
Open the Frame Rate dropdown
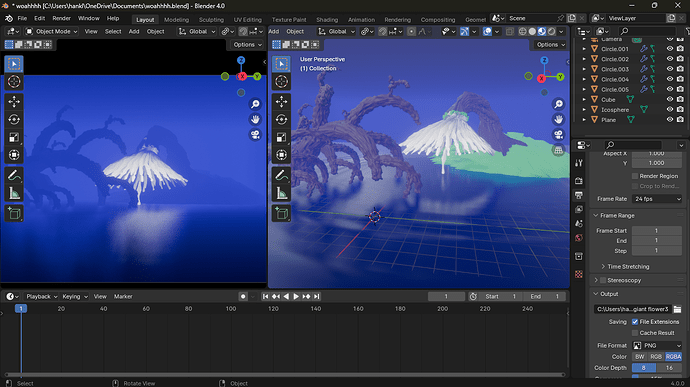tap(657, 199)
